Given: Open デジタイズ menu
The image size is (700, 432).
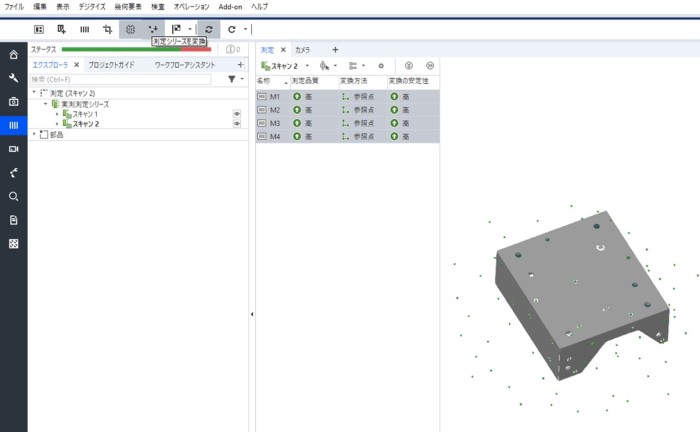Looking at the screenshot, I should pos(92,7).
